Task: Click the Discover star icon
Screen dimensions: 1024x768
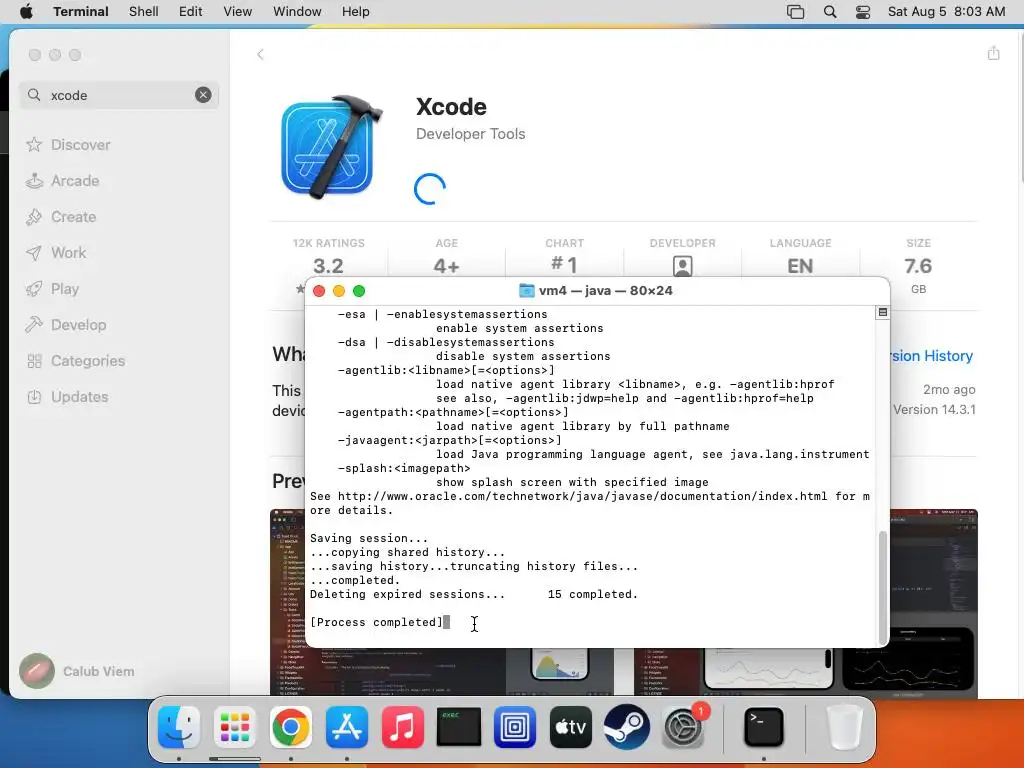Action: (34, 144)
